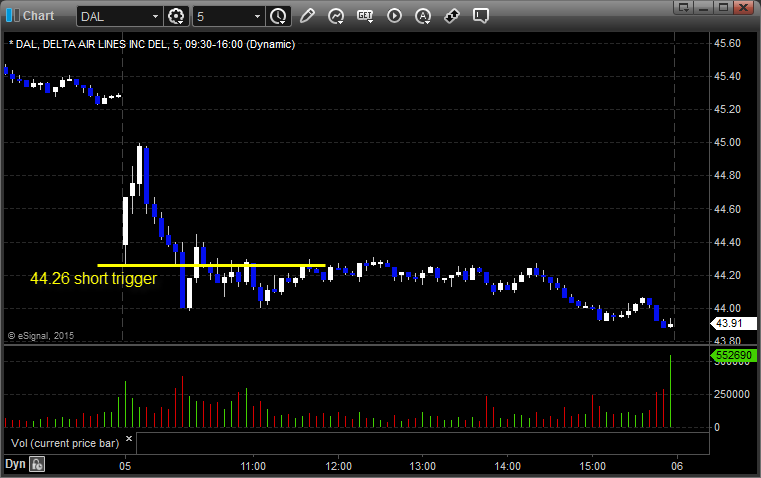Click the chart type toolbar icon
The width and height of the screenshot is (761, 478).
[336, 16]
